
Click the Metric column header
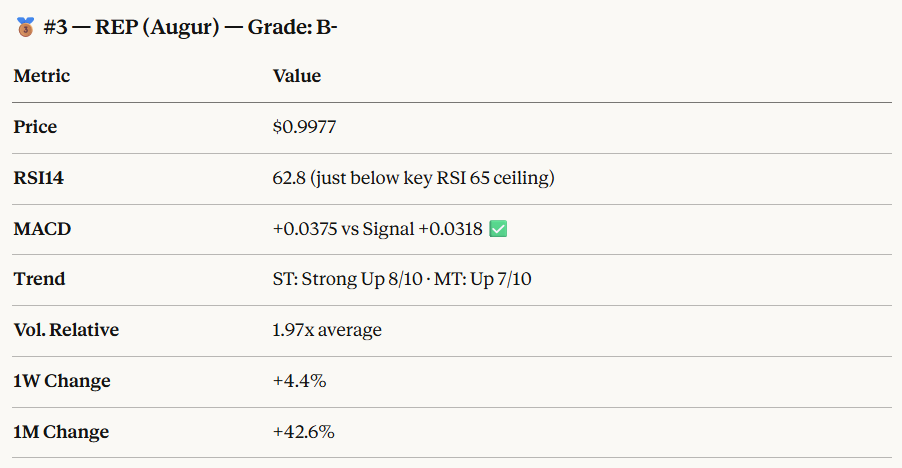[x=42, y=76]
